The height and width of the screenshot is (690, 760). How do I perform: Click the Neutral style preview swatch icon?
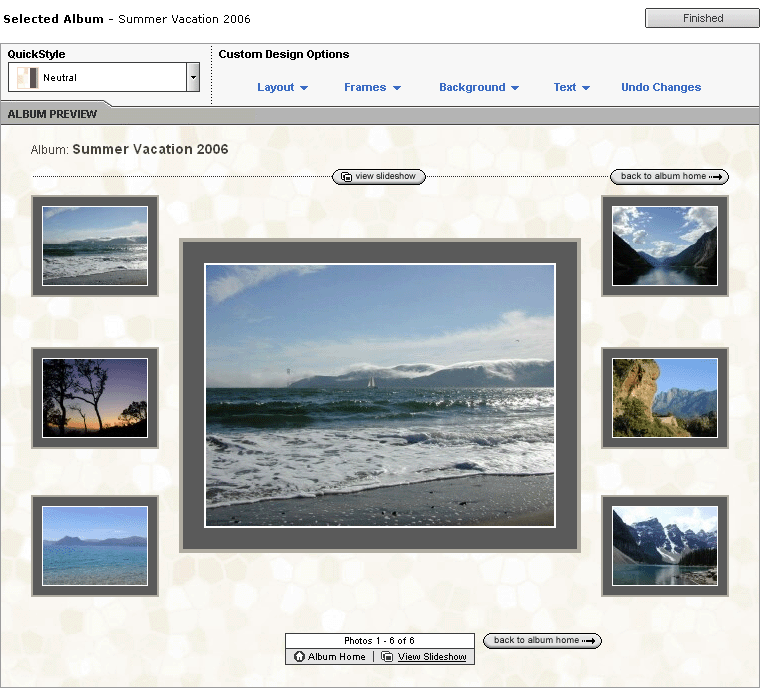pyautogui.click(x=27, y=78)
